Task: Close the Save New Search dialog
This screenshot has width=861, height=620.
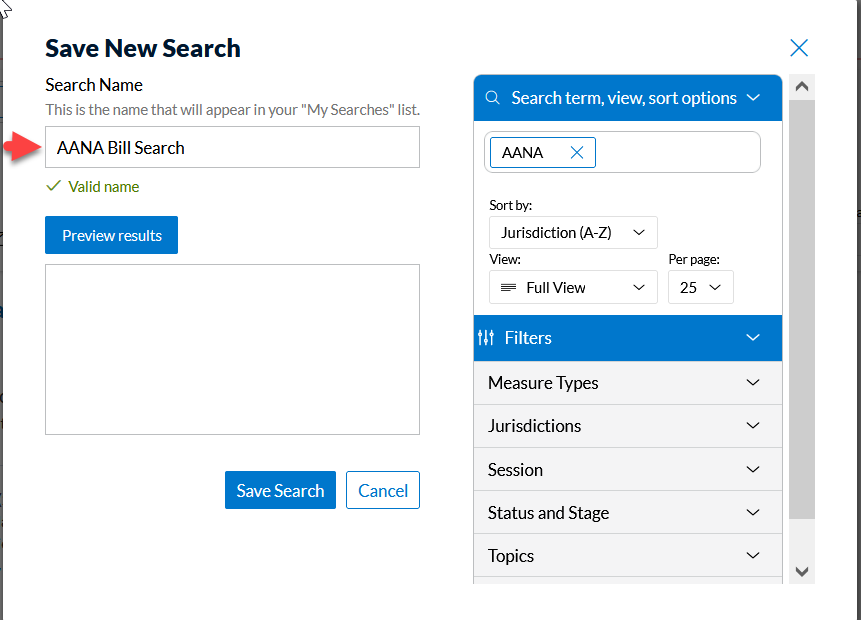Action: click(798, 48)
